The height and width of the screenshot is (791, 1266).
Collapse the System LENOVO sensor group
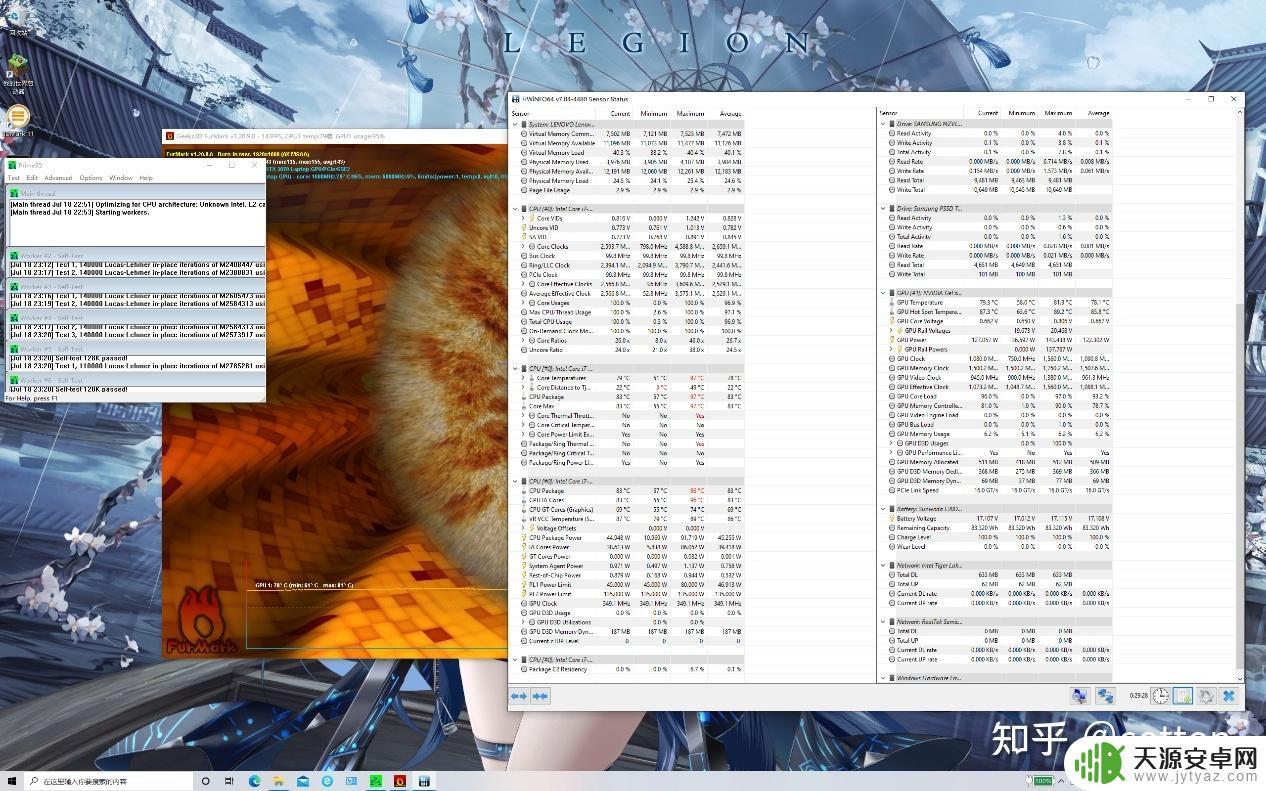click(515, 124)
